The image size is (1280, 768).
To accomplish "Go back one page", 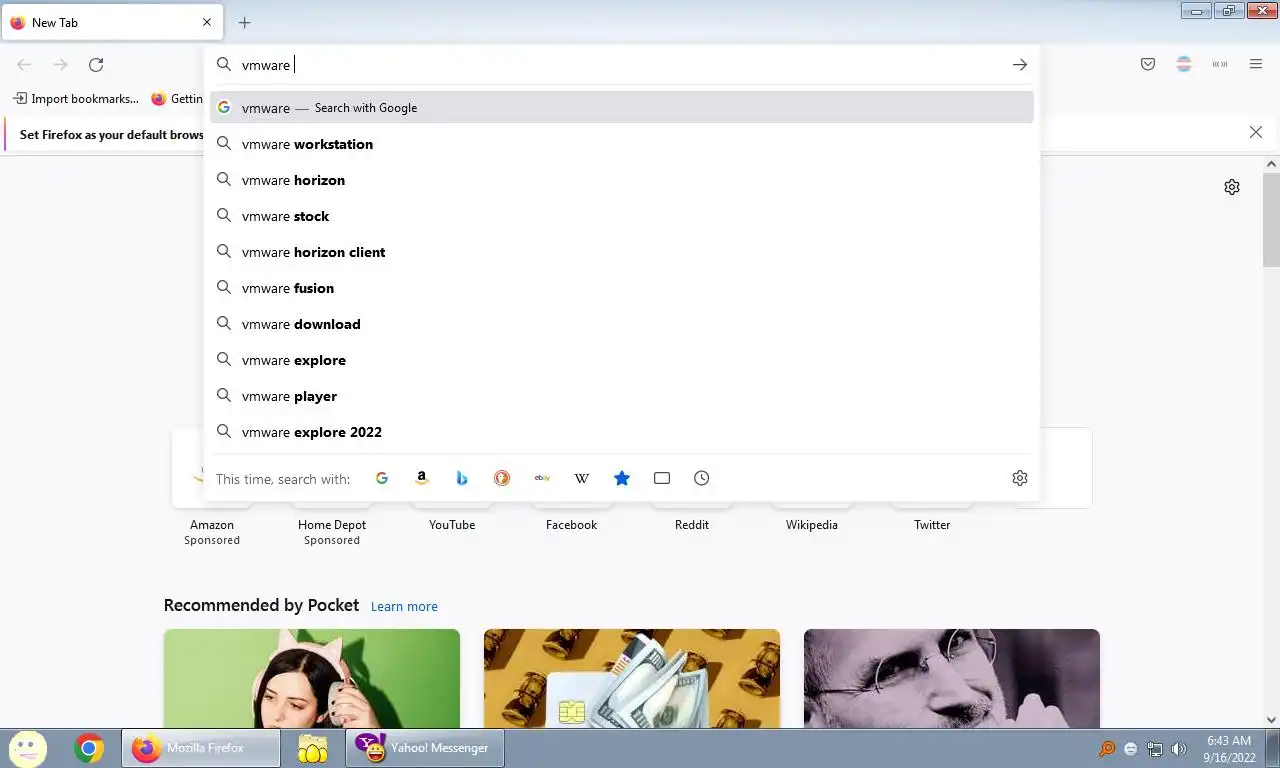I will [x=24, y=64].
